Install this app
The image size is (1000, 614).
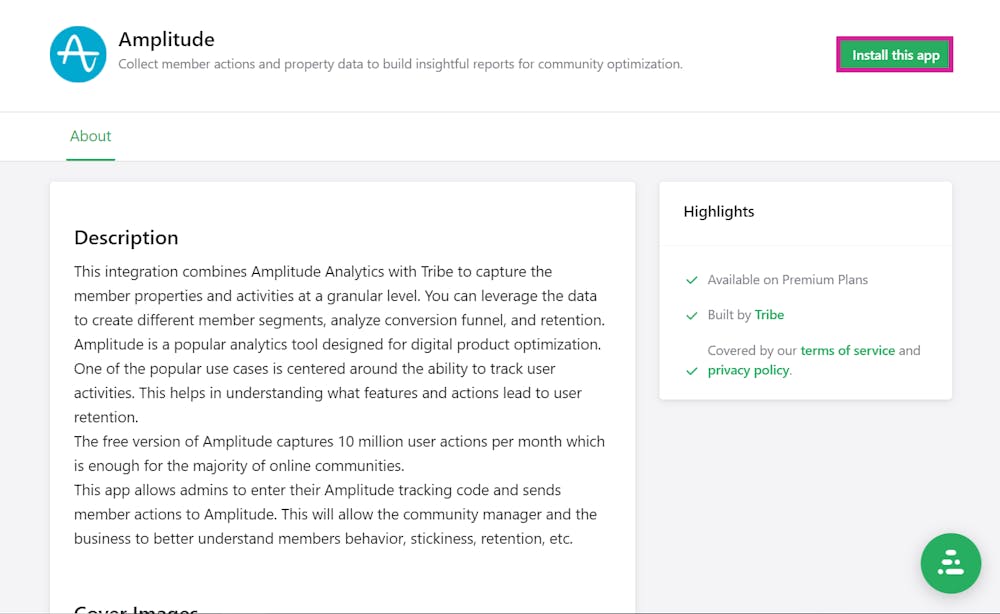click(x=895, y=55)
